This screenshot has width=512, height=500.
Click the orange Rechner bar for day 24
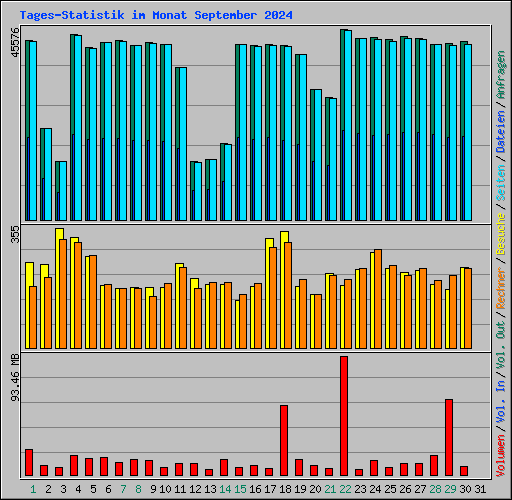pos(378,299)
